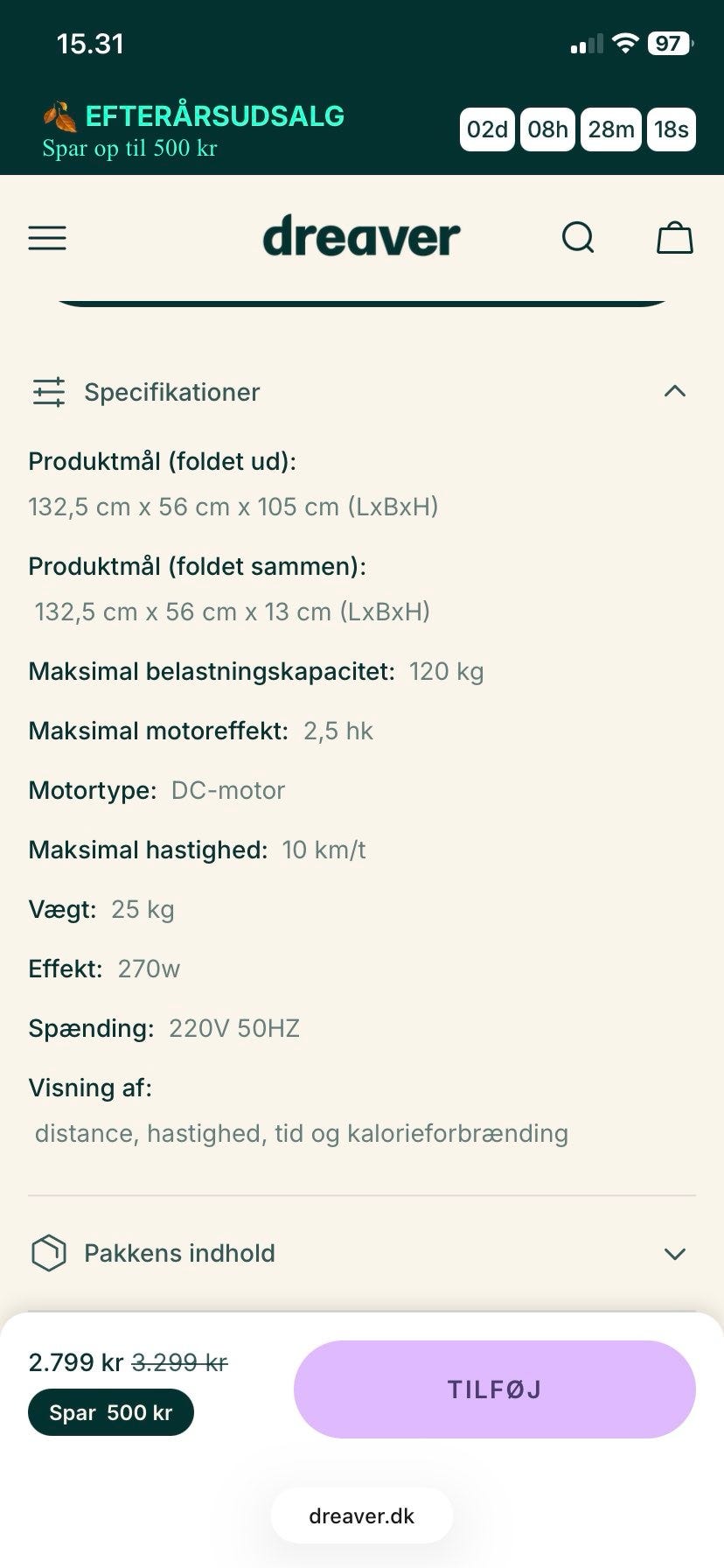Tap the 02d countdown days box

[x=487, y=129]
